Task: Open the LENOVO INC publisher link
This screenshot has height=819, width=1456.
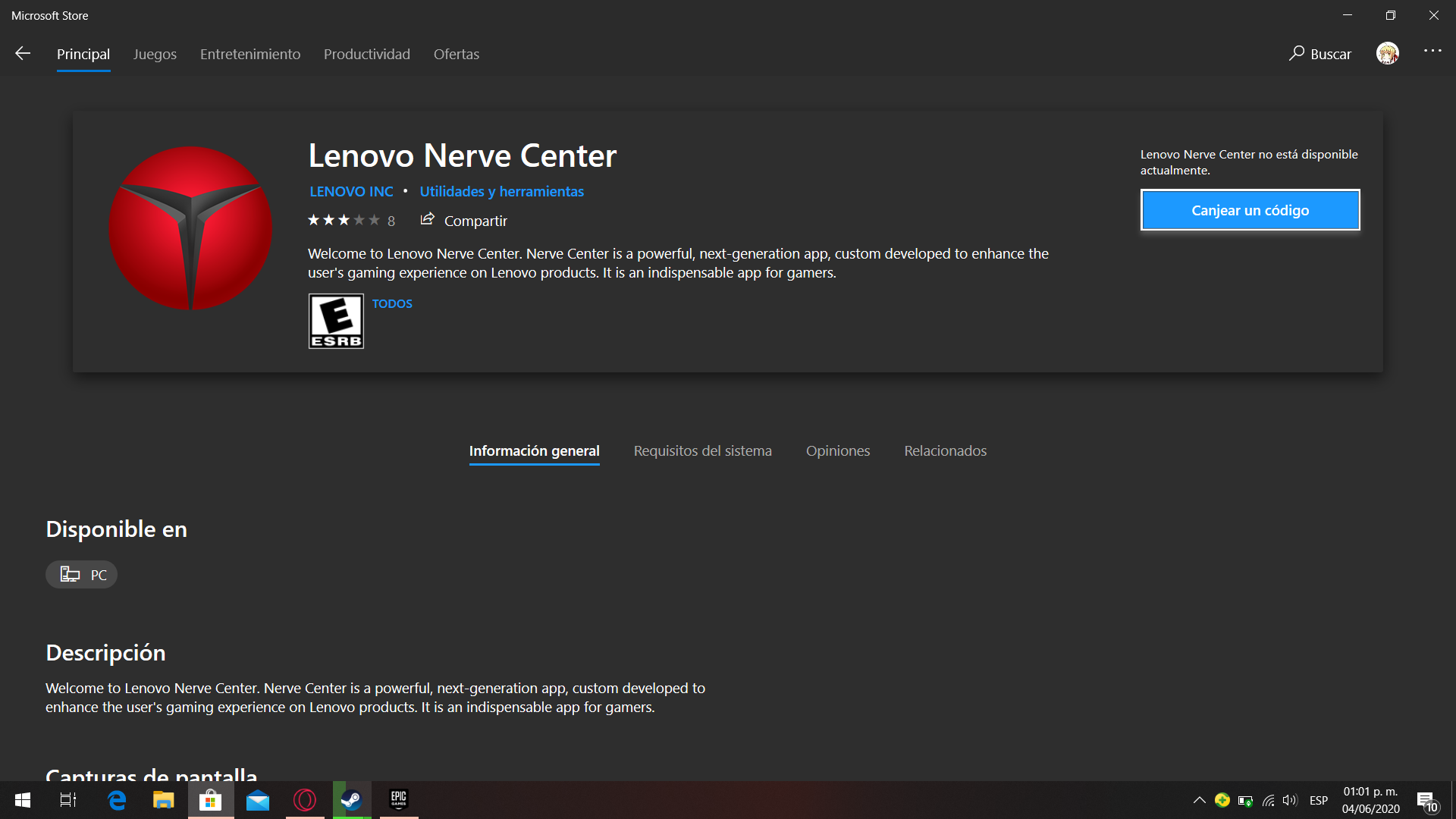Action: 351,191
